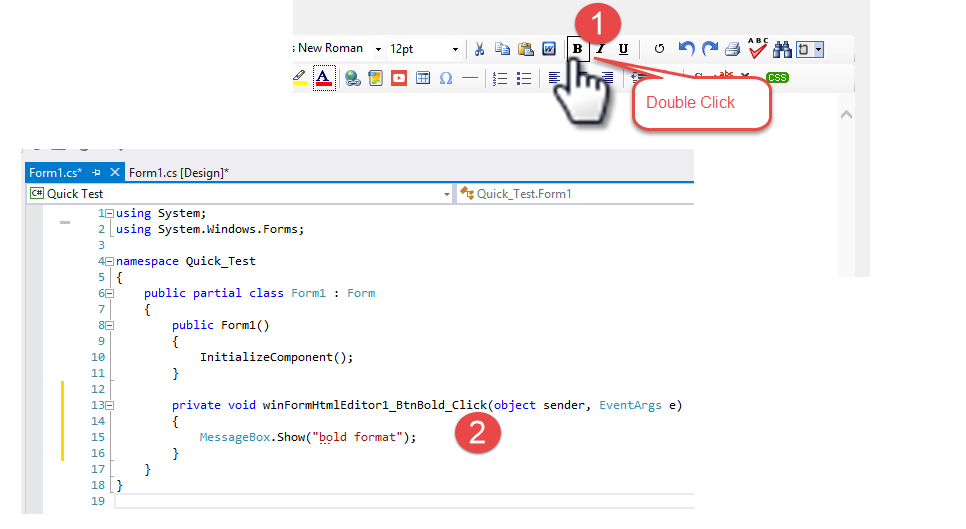Viewport: 966px width, 529px height.
Task: Insert special symbol with the Omega icon
Action: point(446,78)
